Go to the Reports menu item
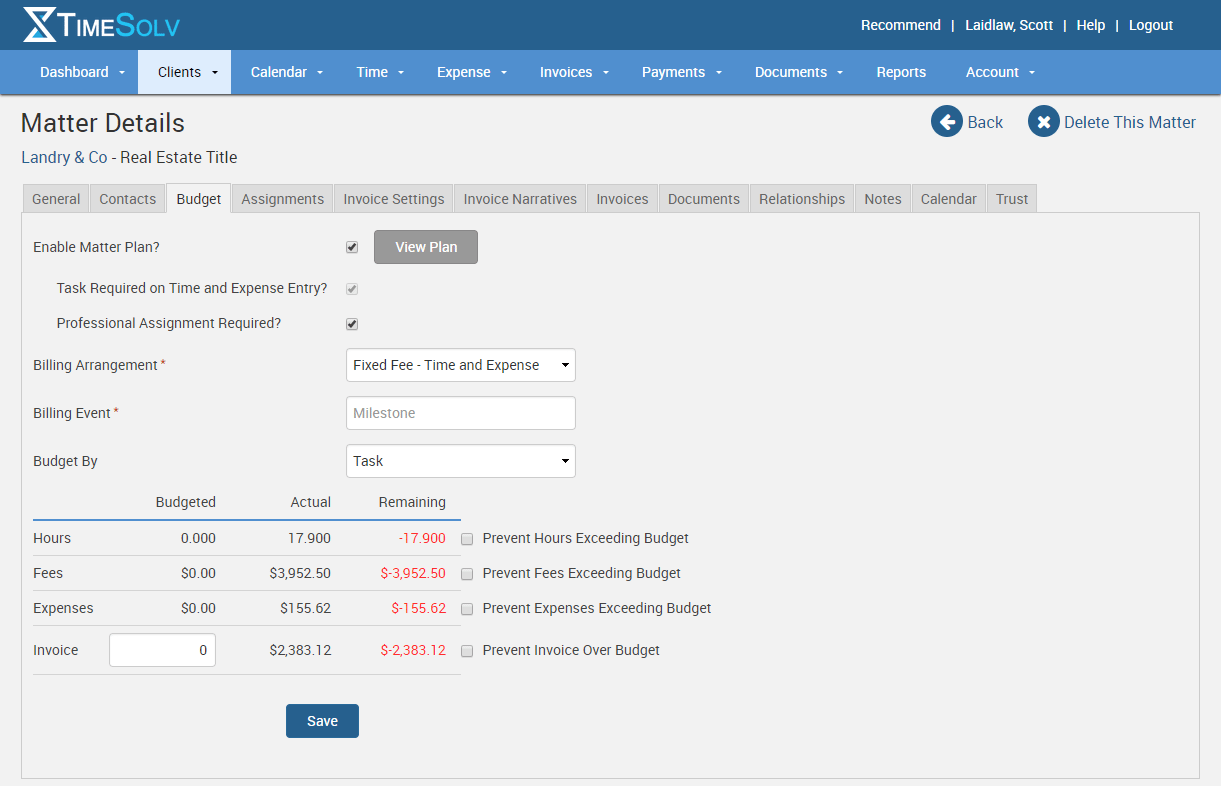Screen dimensions: 1221x786 pyautogui.click(x=901, y=72)
